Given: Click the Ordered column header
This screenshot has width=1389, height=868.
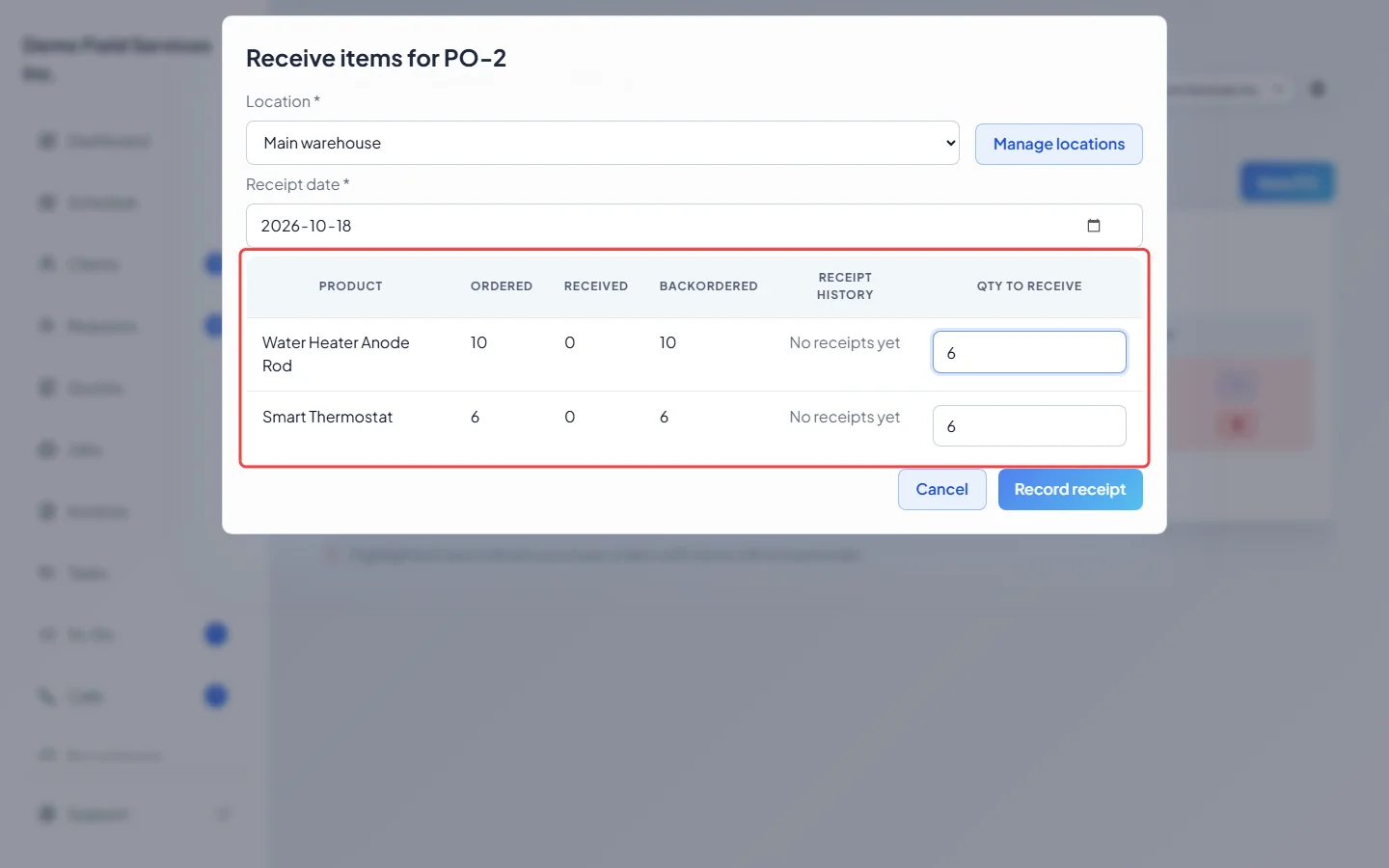Looking at the screenshot, I should pos(502,286).
